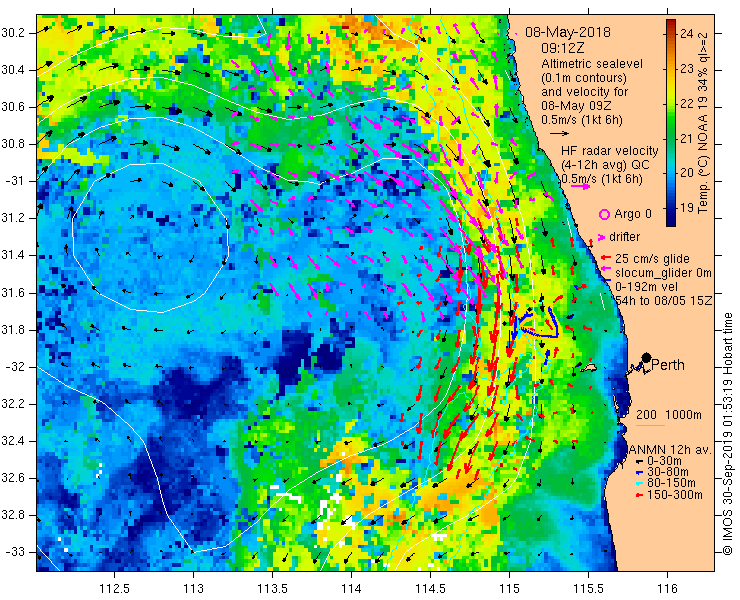Click the 'ANMN 12h av.' legend heading
The width and height of the screenshot is (740, 600).
pos(670,450)
